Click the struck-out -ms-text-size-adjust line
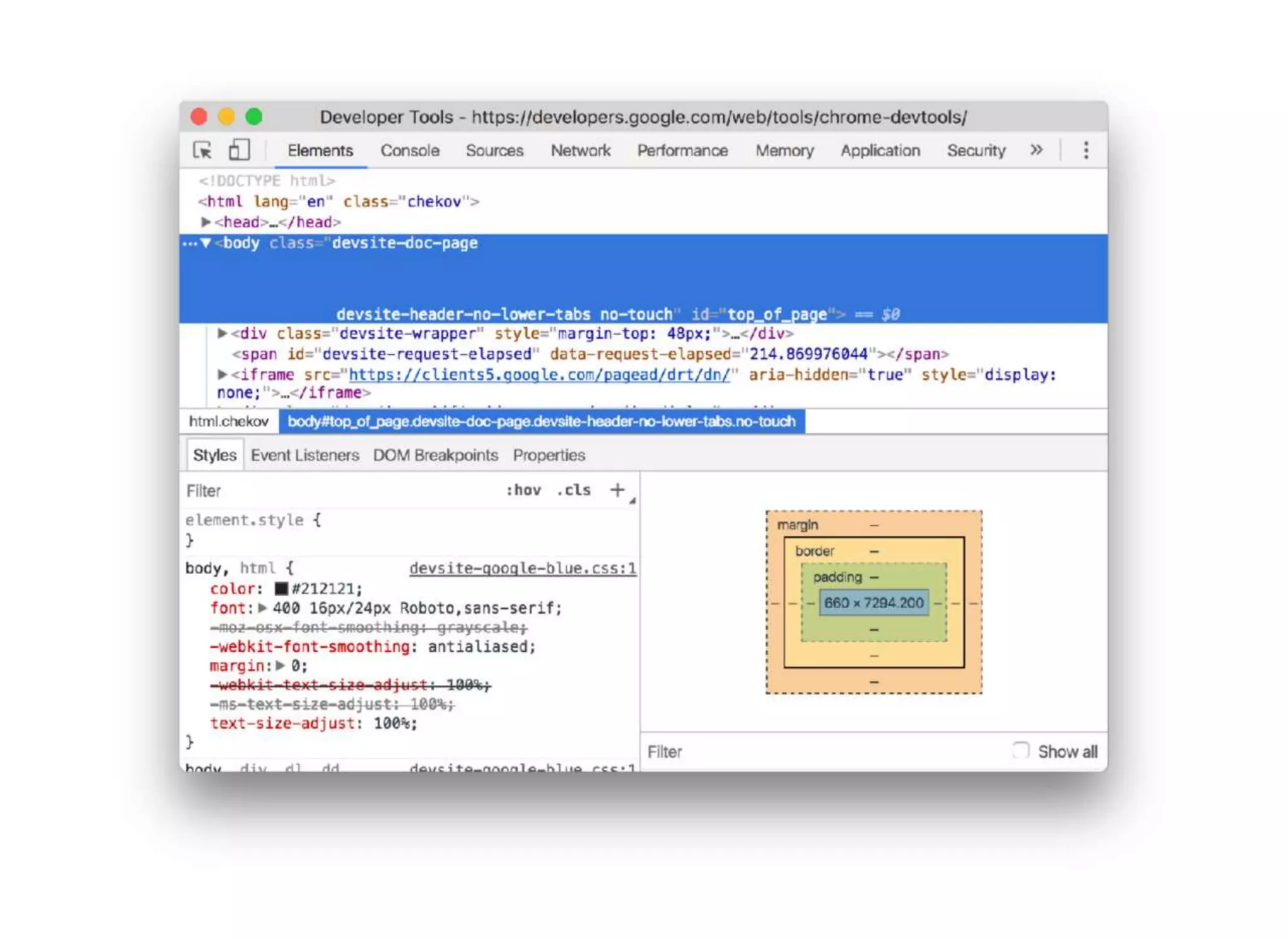This screenshot has width=1288, height=939. (332, 704)
